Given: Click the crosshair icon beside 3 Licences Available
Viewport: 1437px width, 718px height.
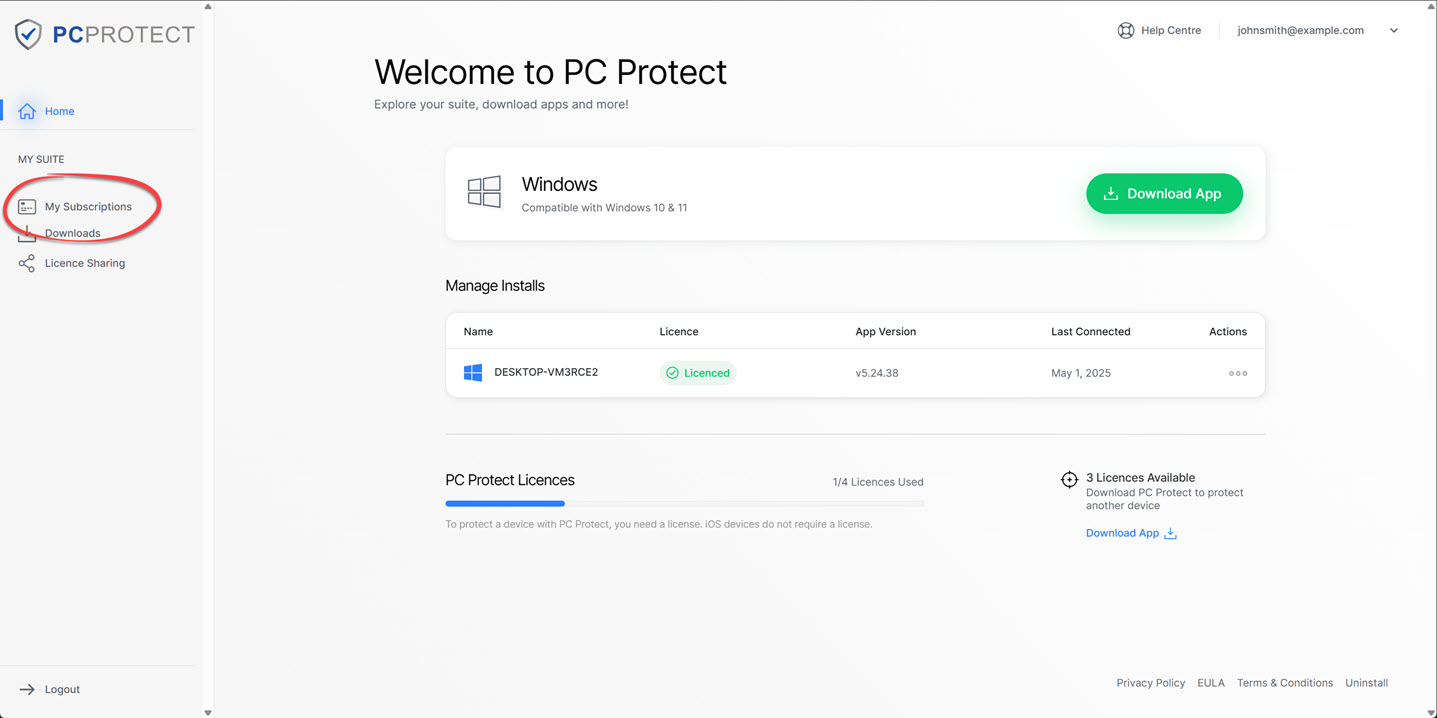Looking at the screenshot, I should coord(1069,480).
